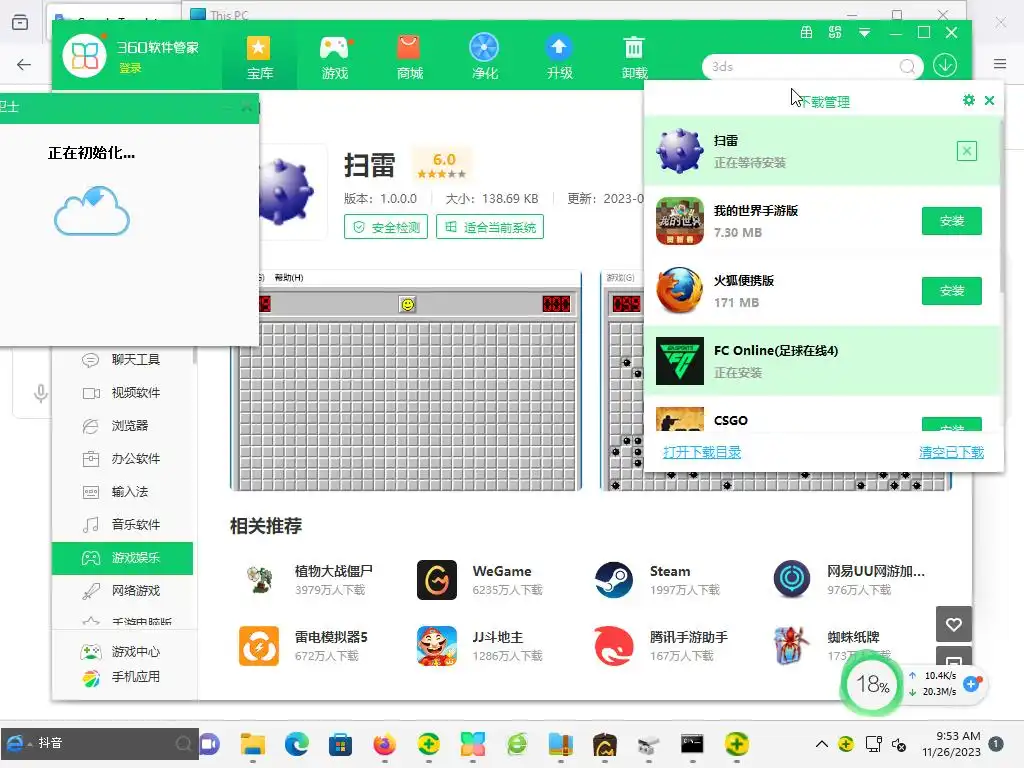Image resolution: width=1024 pixels, height=768 pixels.
Task: Select 游戏娱乐 category
Action: coord(122,558)
